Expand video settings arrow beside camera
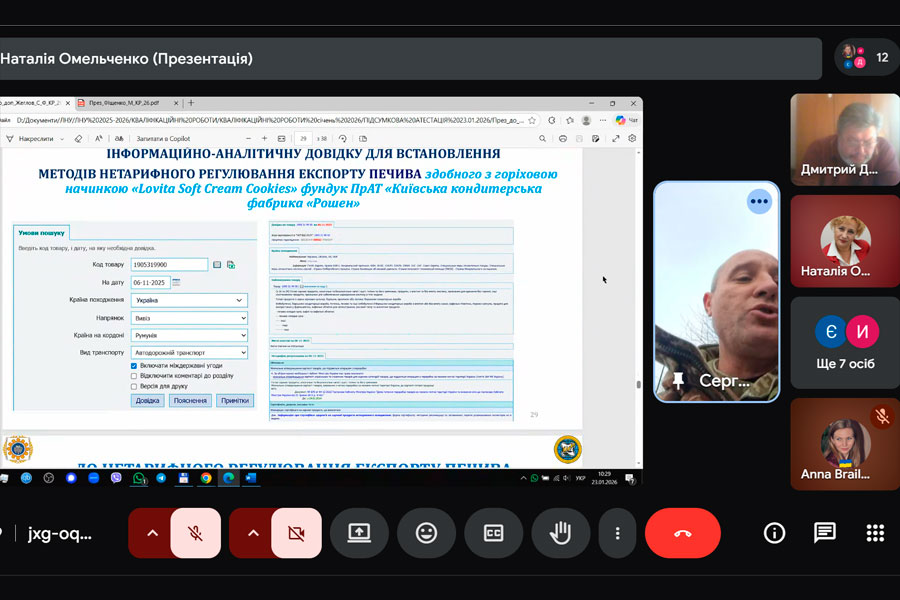The height and width of the screenshot is (600, 900). pyautogui.click(x=253, y=533)
